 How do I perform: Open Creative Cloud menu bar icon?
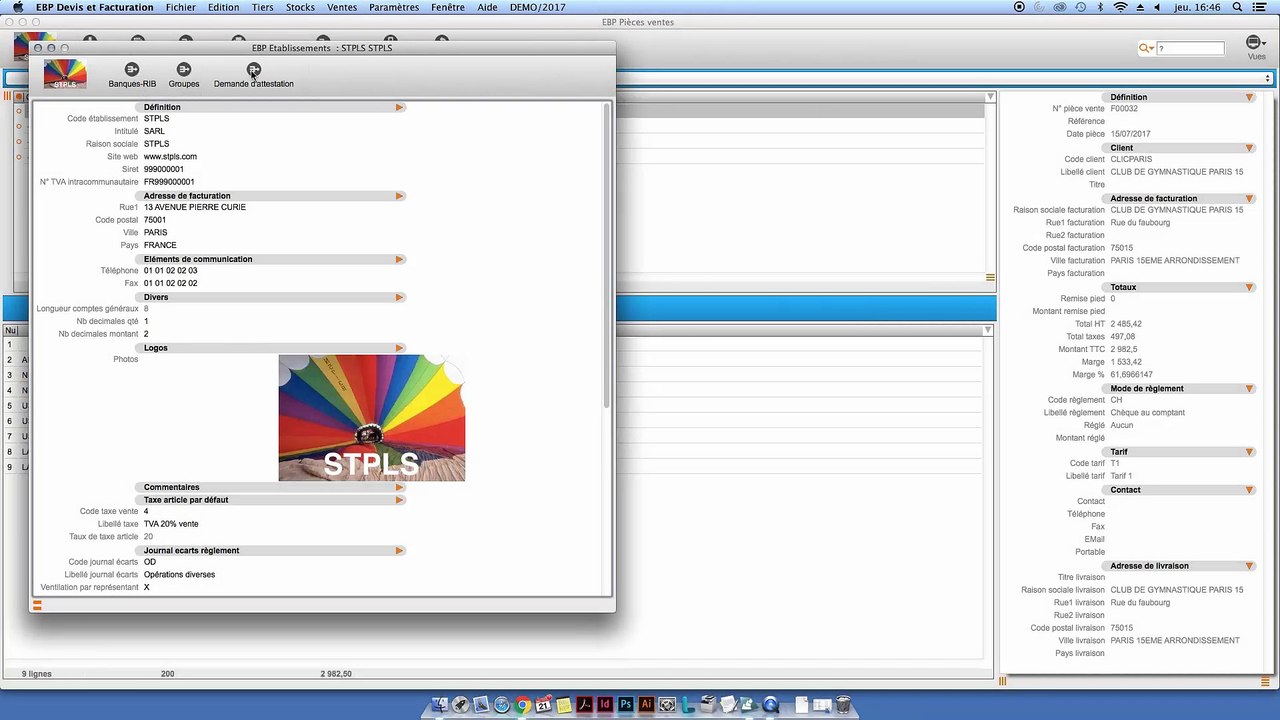click(x=1060, y=7)
